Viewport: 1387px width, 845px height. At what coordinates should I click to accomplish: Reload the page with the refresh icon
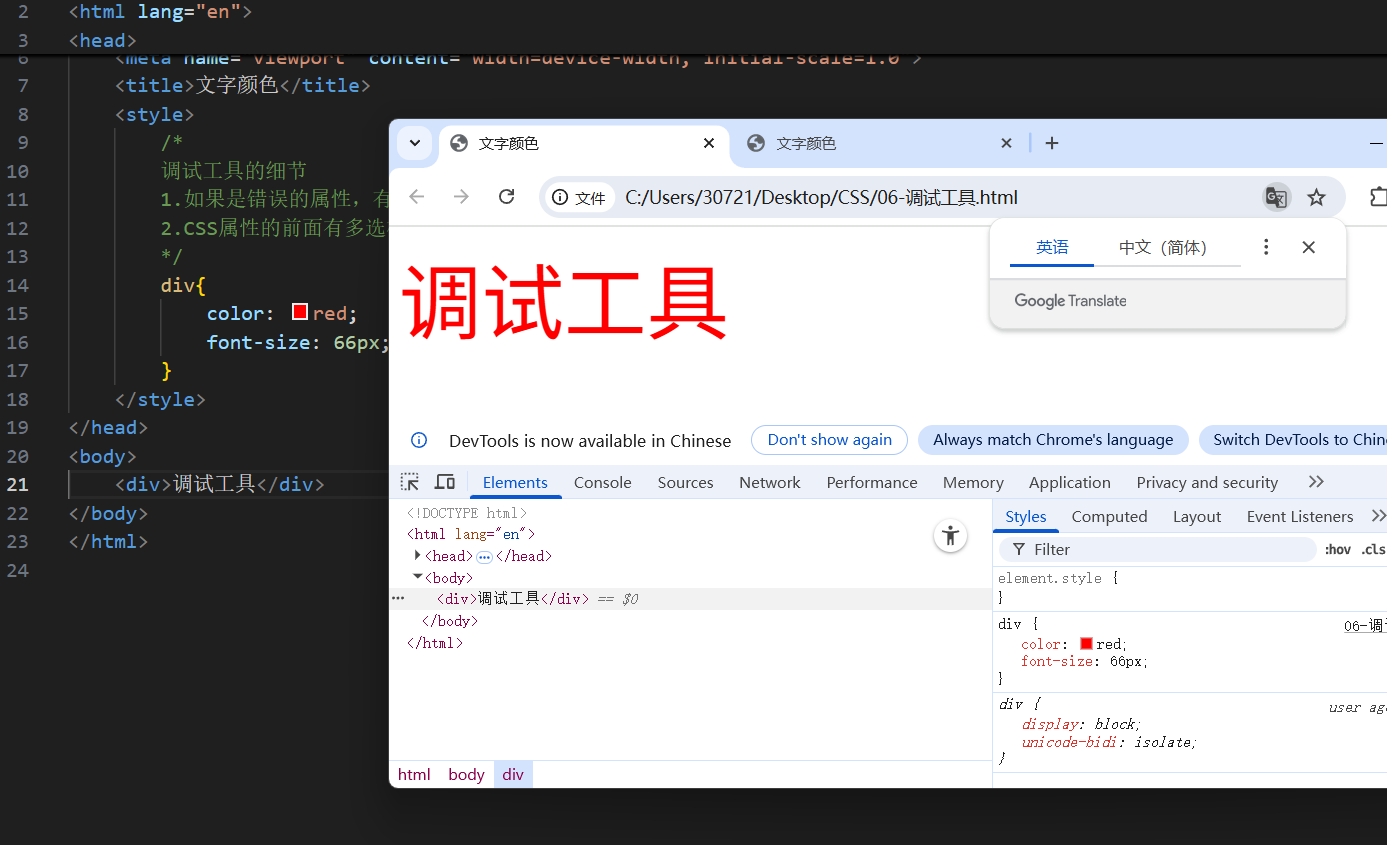point(507,197)
